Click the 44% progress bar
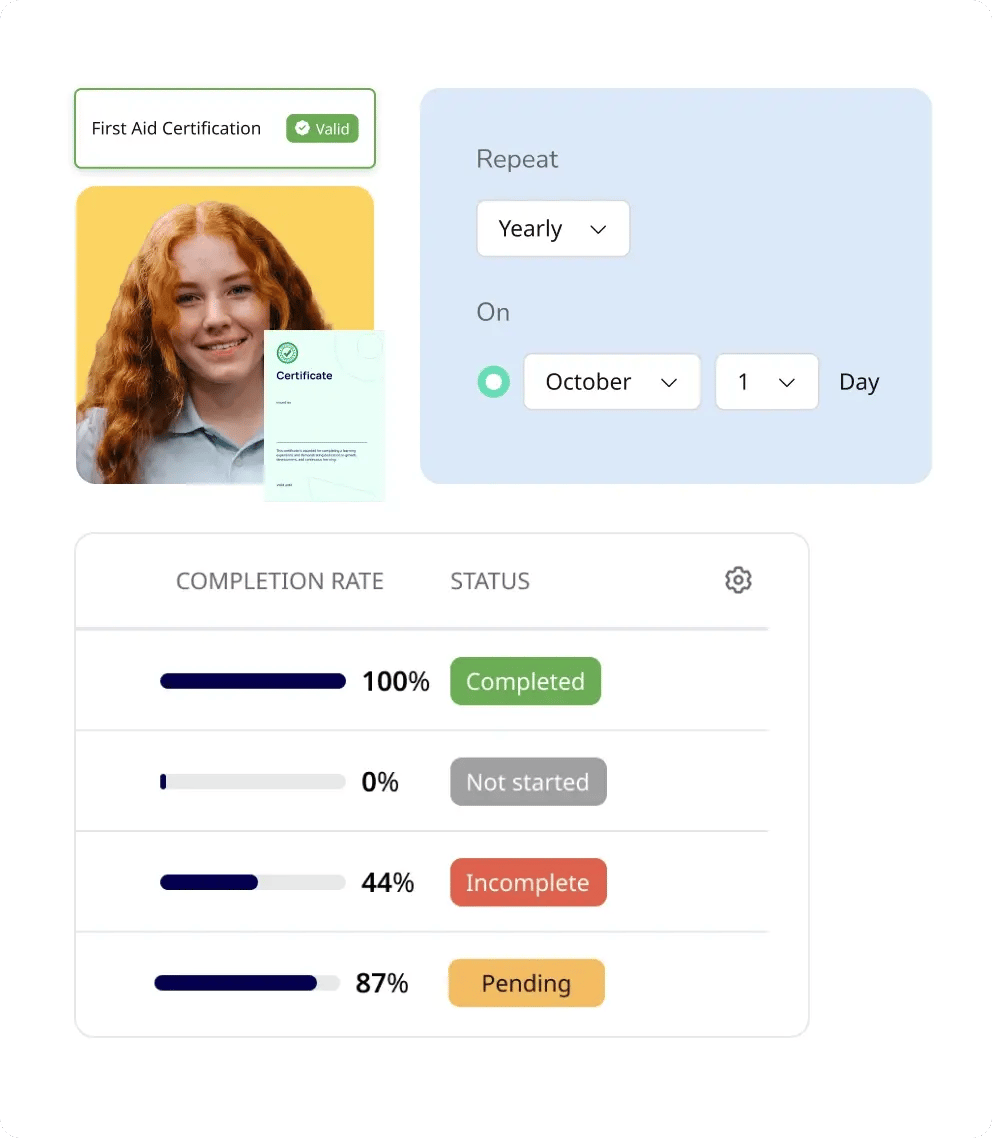The height and width of the screenshot is (1138, 992). 253,883
